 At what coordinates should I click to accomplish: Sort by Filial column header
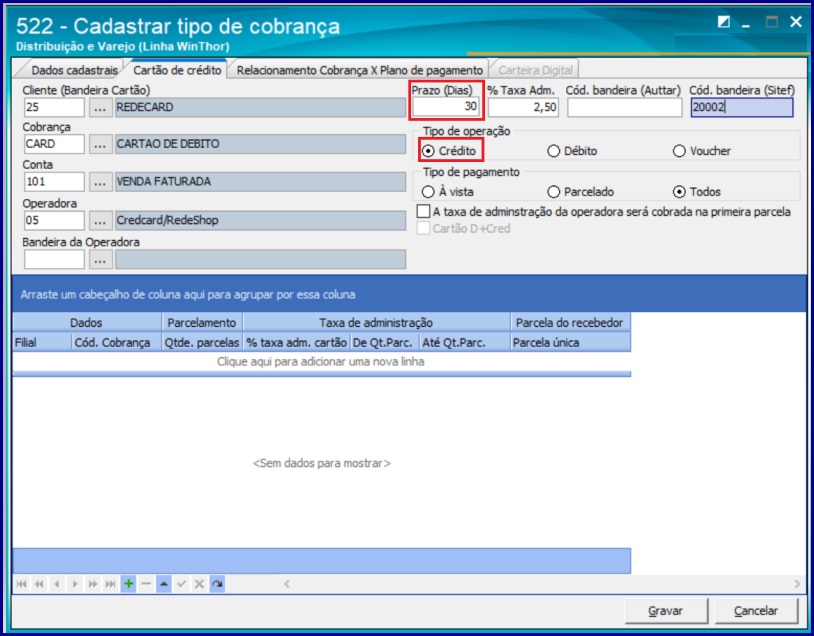coord(42,343)
